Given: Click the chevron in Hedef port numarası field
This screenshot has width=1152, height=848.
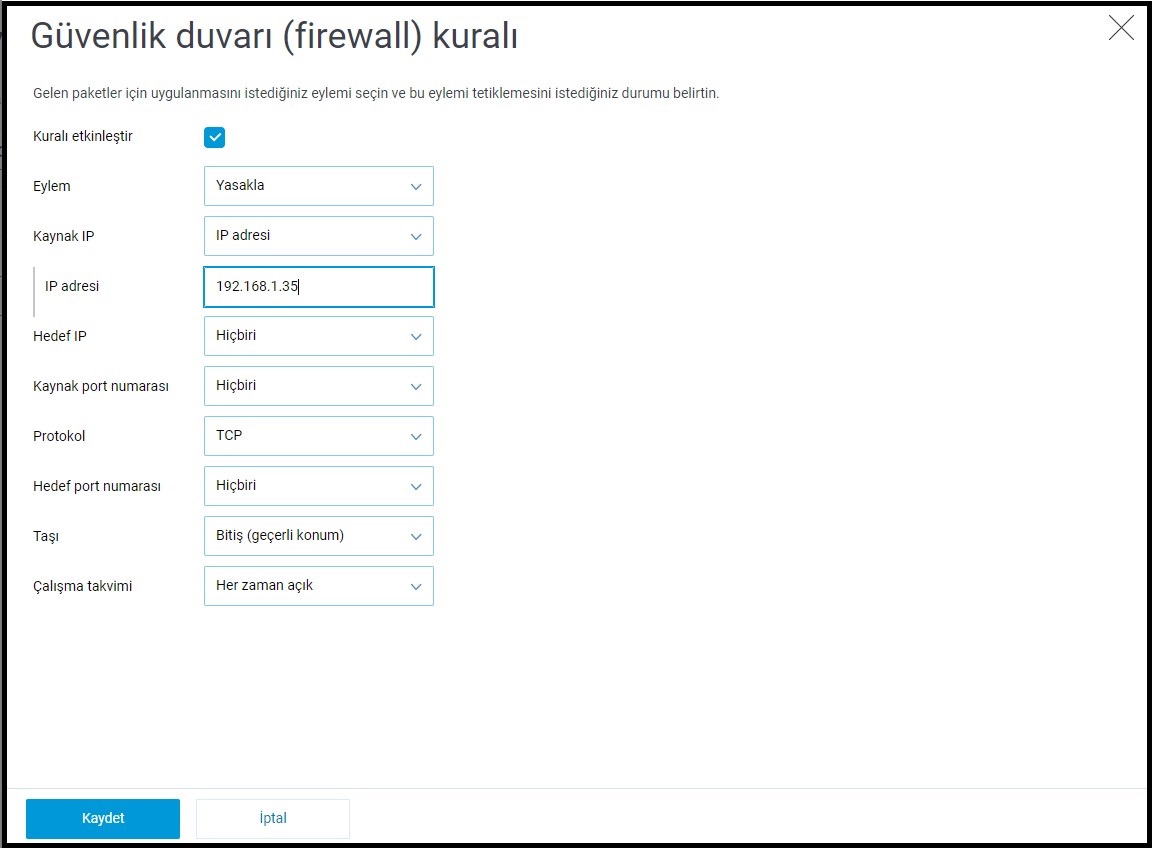Looking at the screenshot, I should (x=416, y=487).
